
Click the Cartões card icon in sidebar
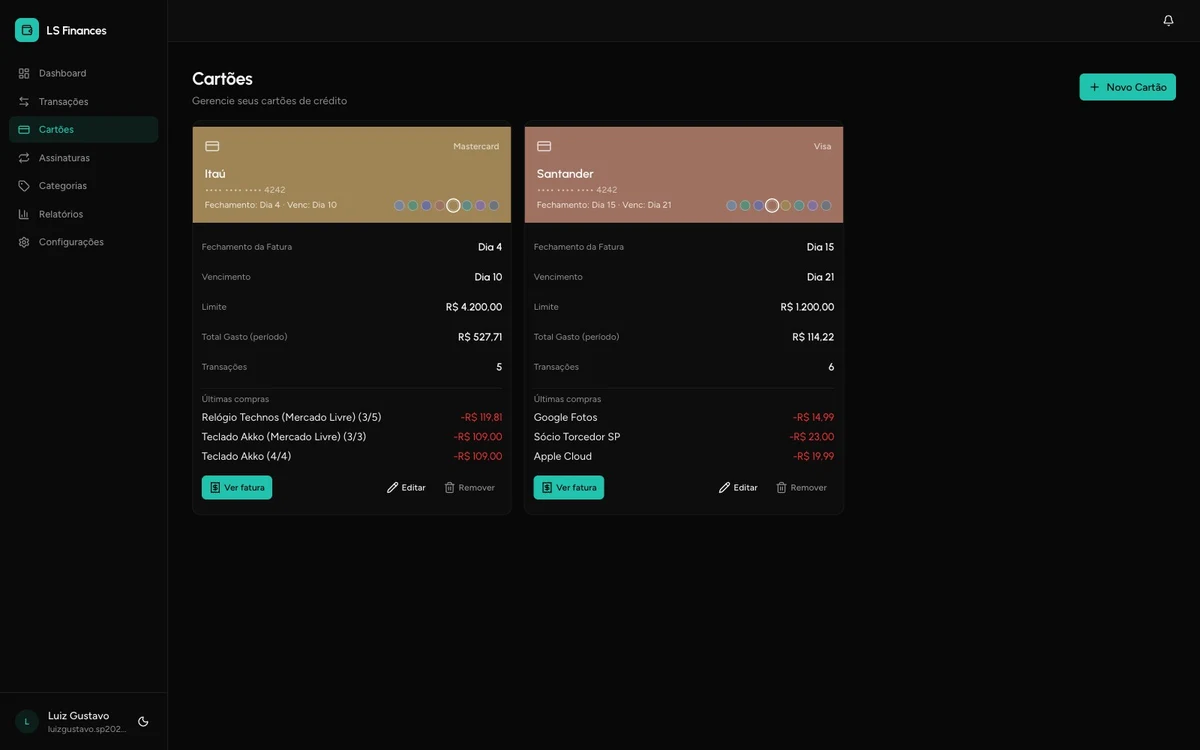(x=24, y=129)
